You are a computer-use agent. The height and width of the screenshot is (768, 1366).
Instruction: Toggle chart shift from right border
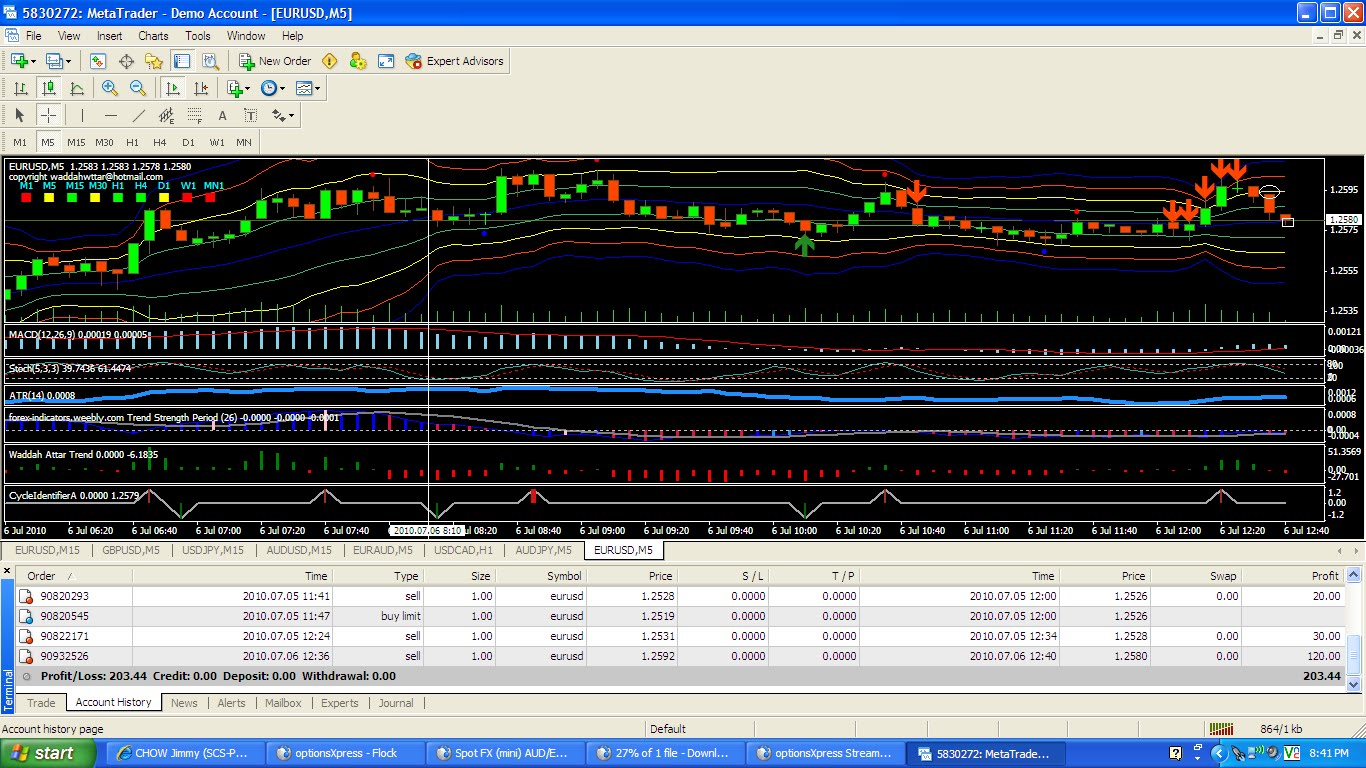click(201, 88)
